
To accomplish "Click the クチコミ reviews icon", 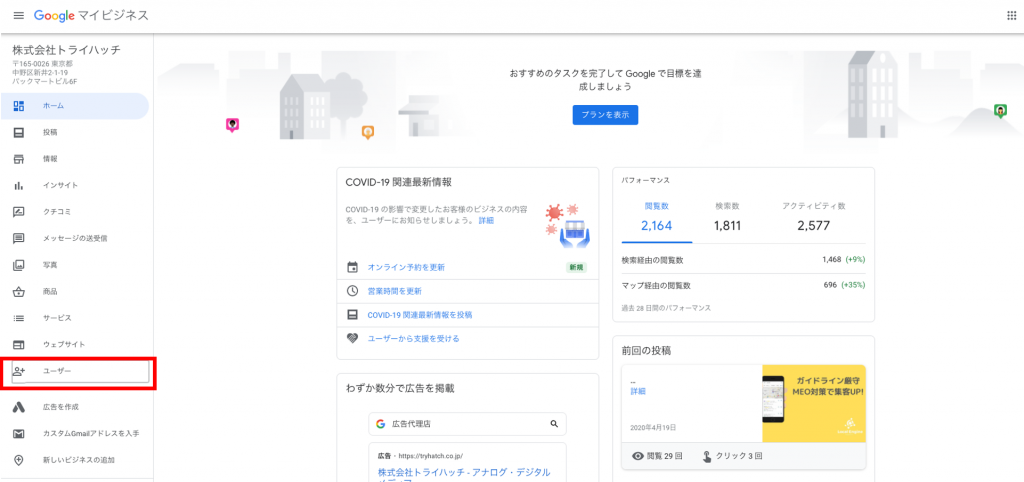I will coord(19,212).
